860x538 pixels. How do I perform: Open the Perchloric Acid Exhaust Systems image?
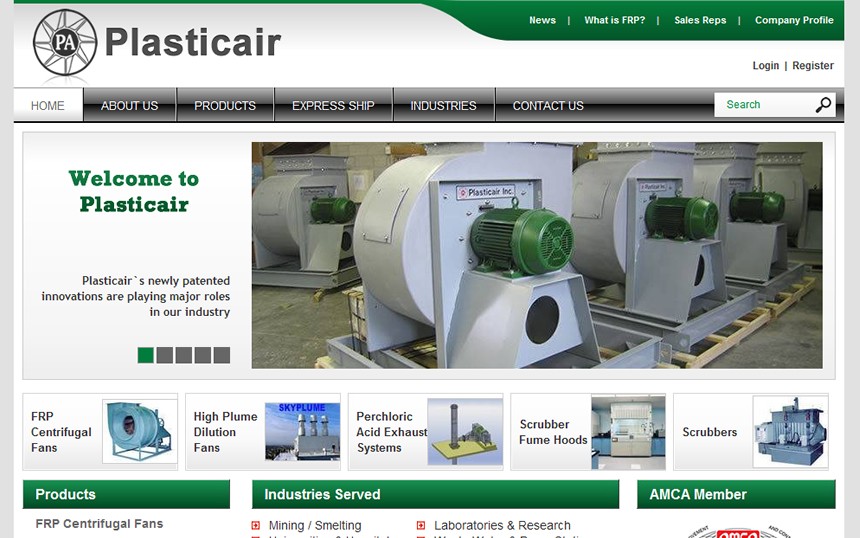point(465,432)
